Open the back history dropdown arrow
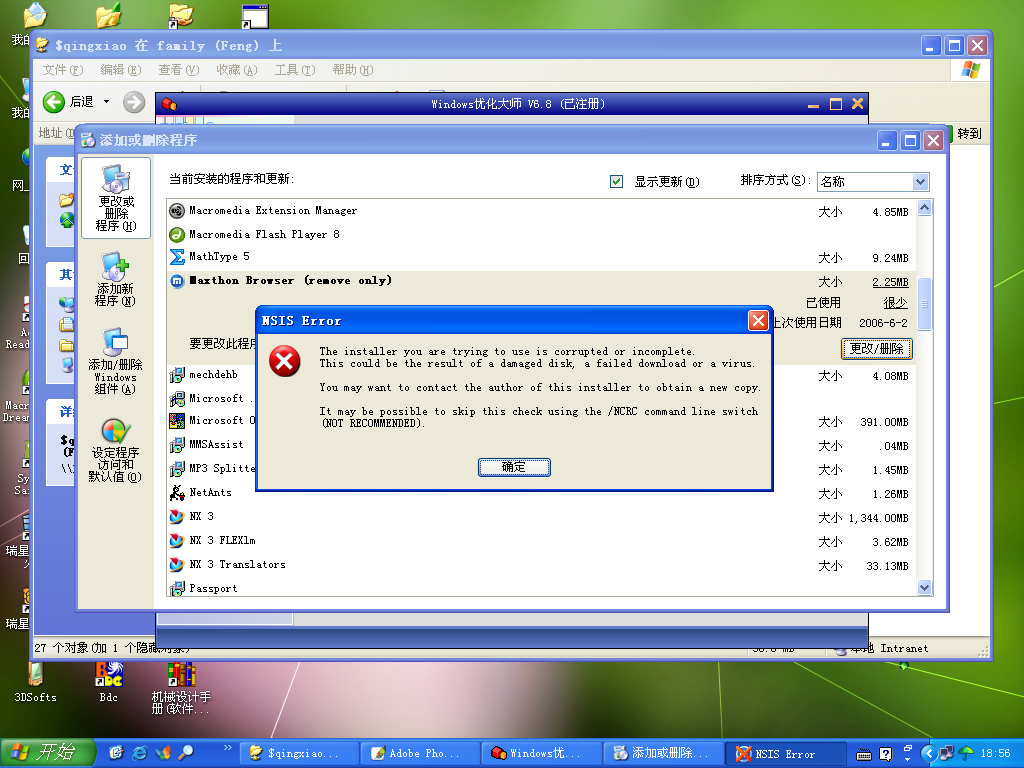The image size is (1024, 768). click(x=106, y=102)
